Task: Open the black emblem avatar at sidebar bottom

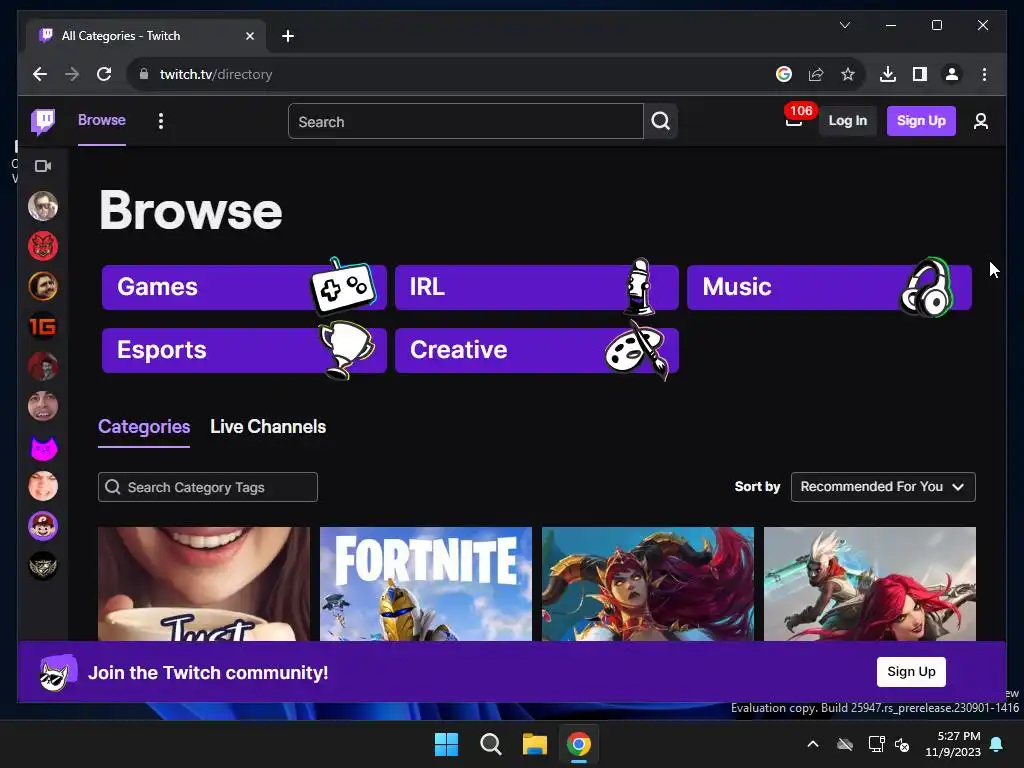Action: click(43, 566)
